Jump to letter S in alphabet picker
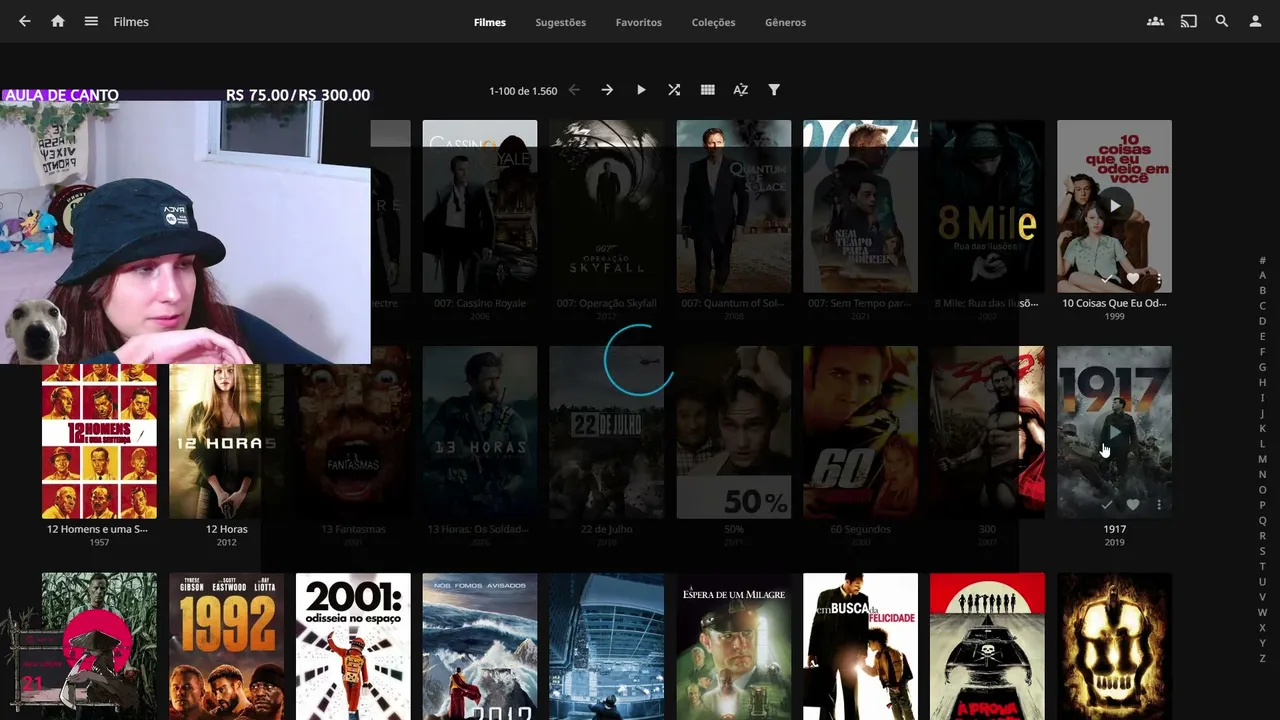This screenshot has width=1280, height=720. tap(1263, 551)
